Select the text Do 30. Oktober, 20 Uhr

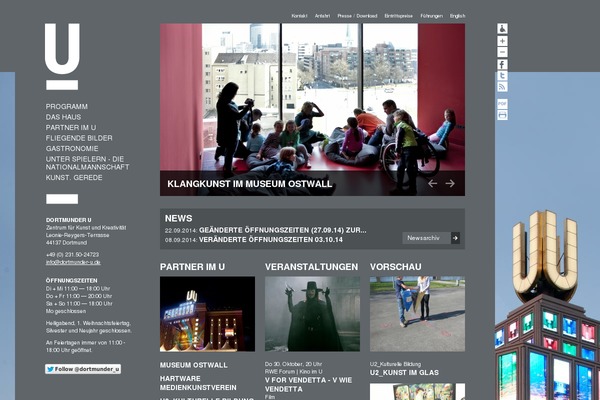(293, 364)
